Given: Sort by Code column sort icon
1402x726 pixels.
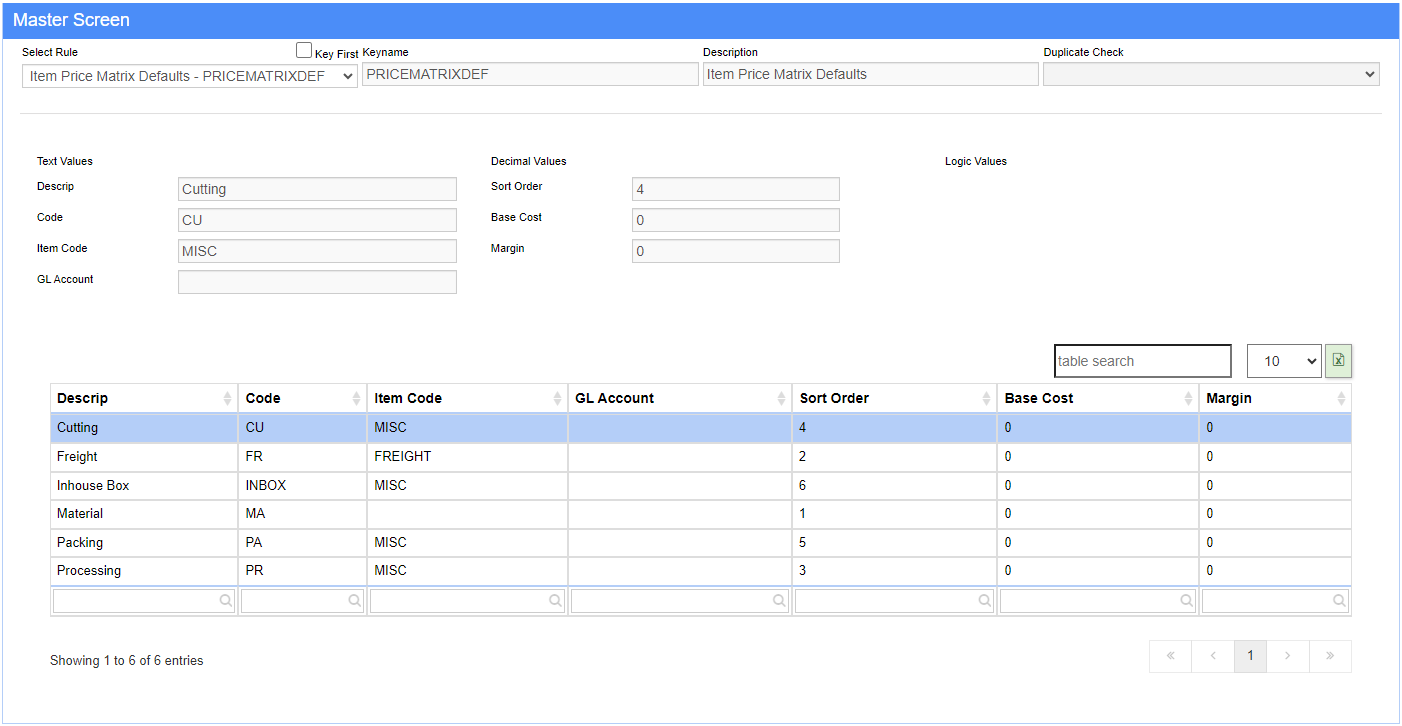Looking at the screenshot, I should pos(357,399).
